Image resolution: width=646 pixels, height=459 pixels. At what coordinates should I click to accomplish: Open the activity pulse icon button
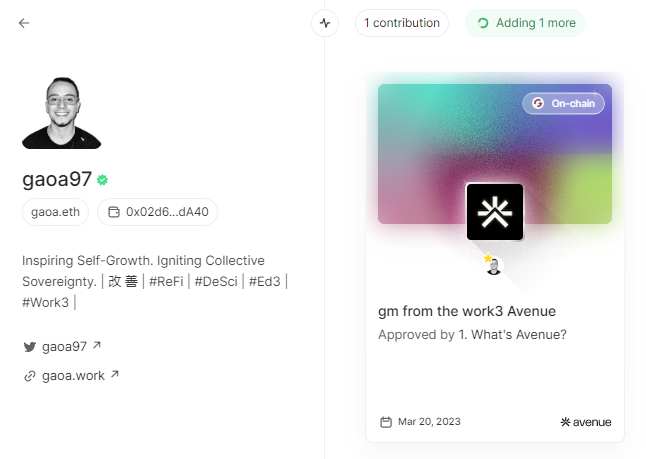point(325,23)
